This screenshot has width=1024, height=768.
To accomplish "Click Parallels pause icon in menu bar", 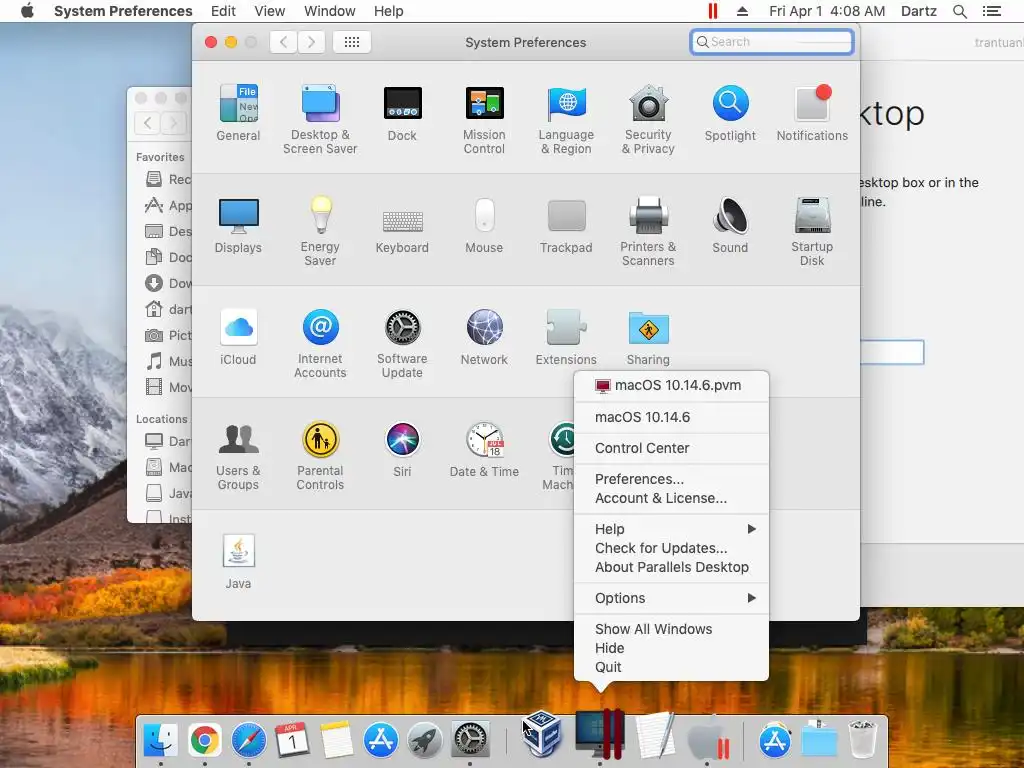I will click(712, 11).
